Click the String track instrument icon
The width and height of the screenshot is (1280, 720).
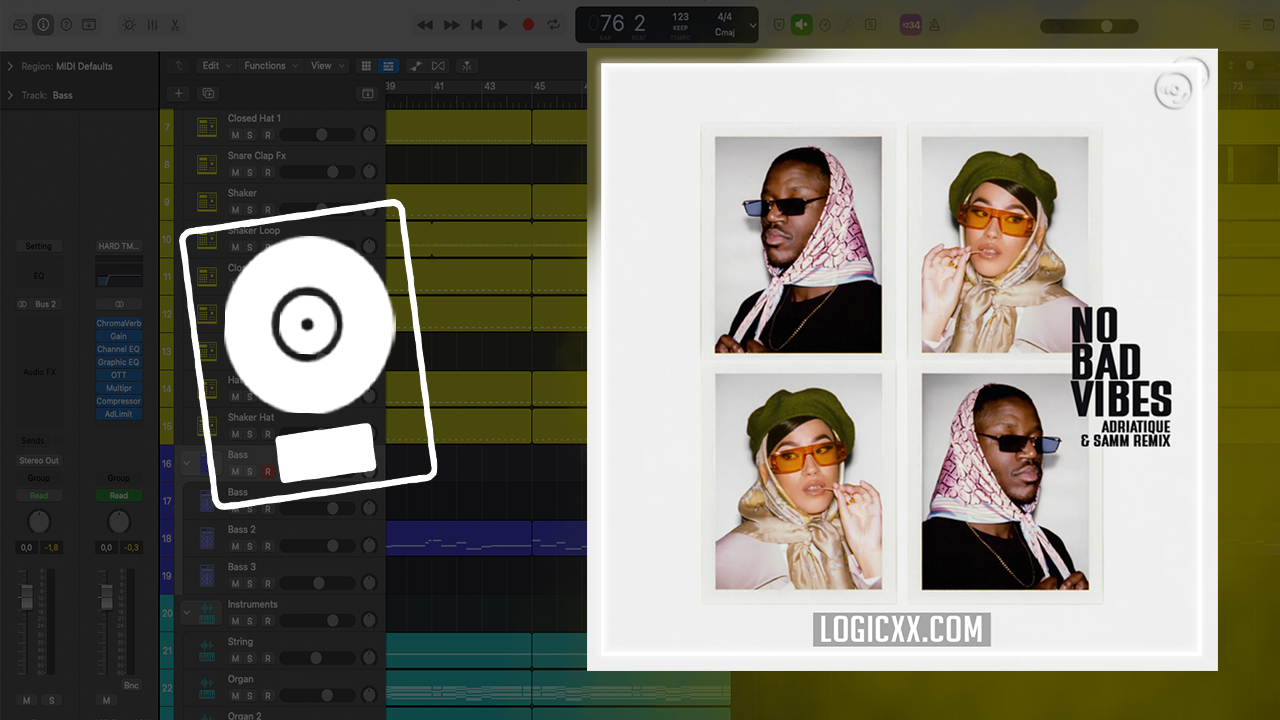coord(207,650)
